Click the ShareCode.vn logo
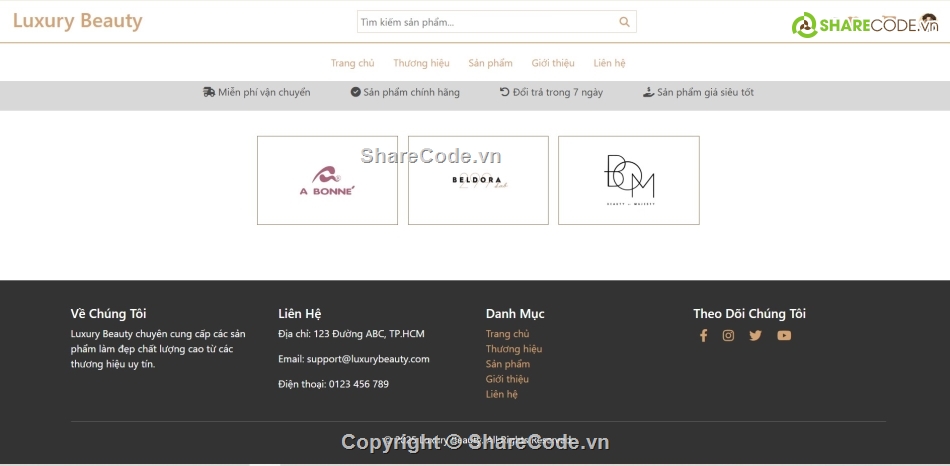The height and width of the screenshot is (466, 950). (x=865, y=25)
